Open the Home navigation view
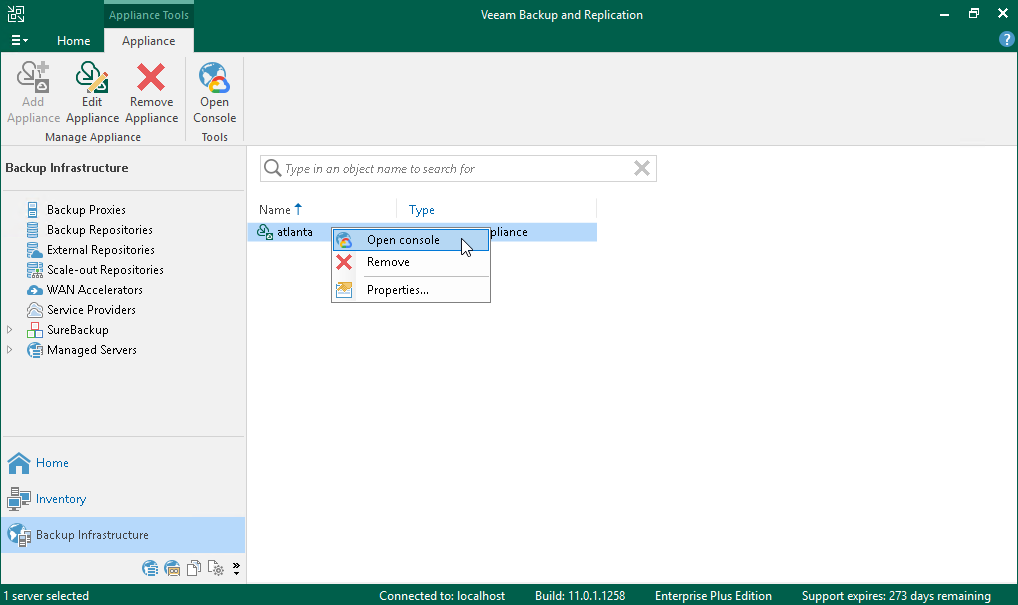Viewport: 1018px width, 605px height. tap(123, 463)
